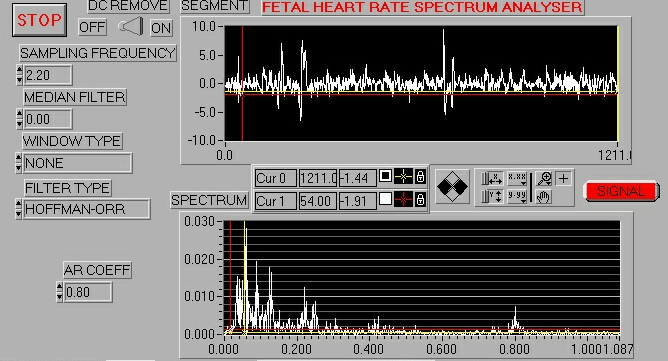
Task: Open the x.xx X-axis format menu
Action: (x=517, y=179)
